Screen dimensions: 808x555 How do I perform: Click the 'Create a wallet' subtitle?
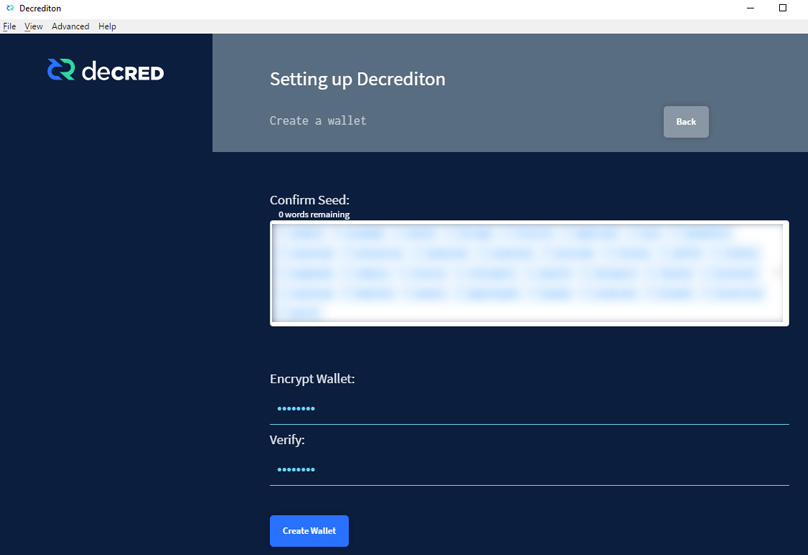click(318, 121)
